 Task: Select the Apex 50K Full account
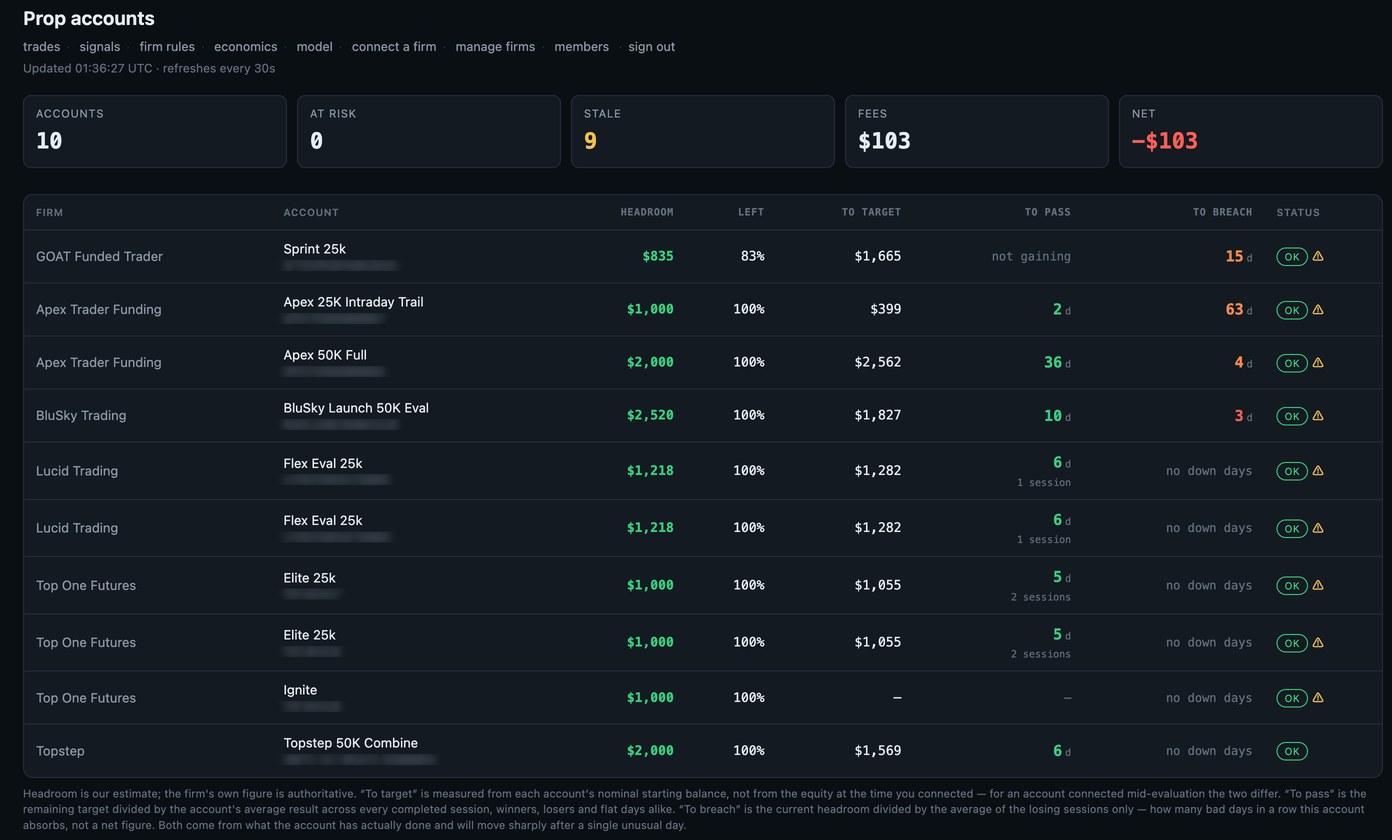tap(325, 355)
